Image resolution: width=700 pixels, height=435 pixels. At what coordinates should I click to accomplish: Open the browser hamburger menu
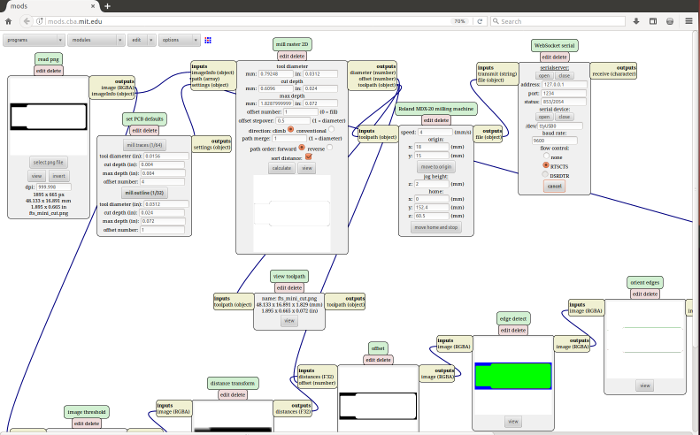[689, 21]
